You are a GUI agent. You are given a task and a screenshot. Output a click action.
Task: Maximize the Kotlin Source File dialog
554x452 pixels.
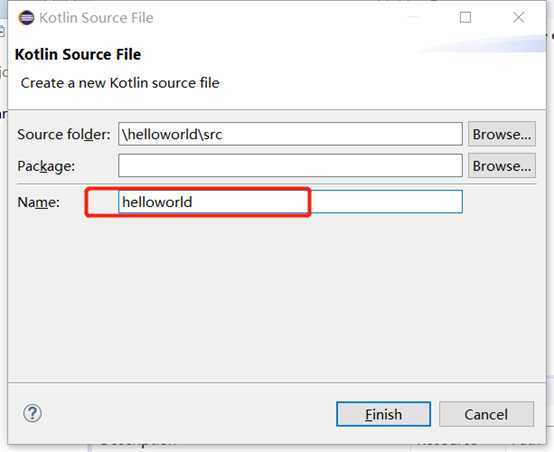pyautogui.click(x=465, y=17)
